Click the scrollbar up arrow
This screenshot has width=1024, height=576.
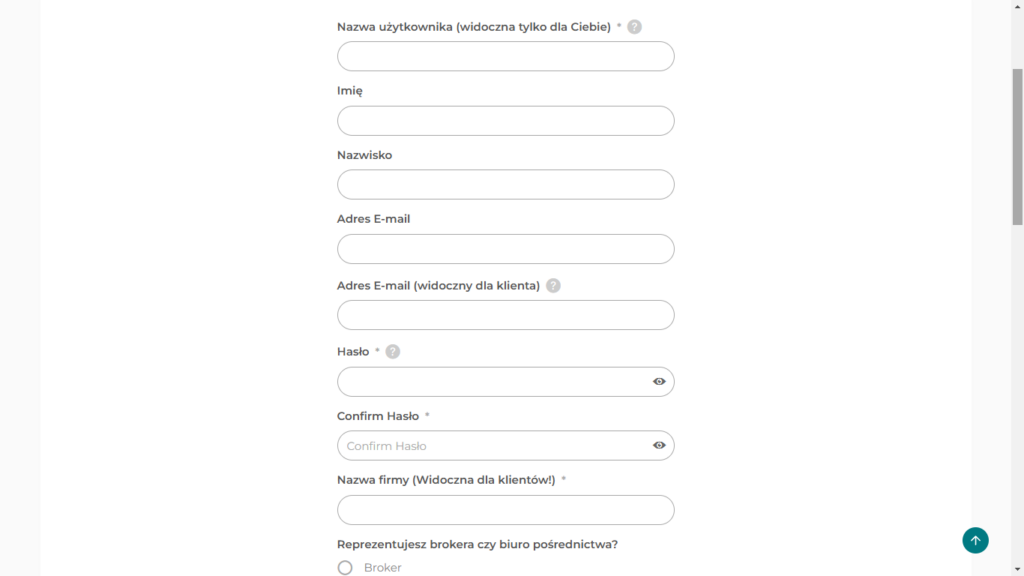1017,5
